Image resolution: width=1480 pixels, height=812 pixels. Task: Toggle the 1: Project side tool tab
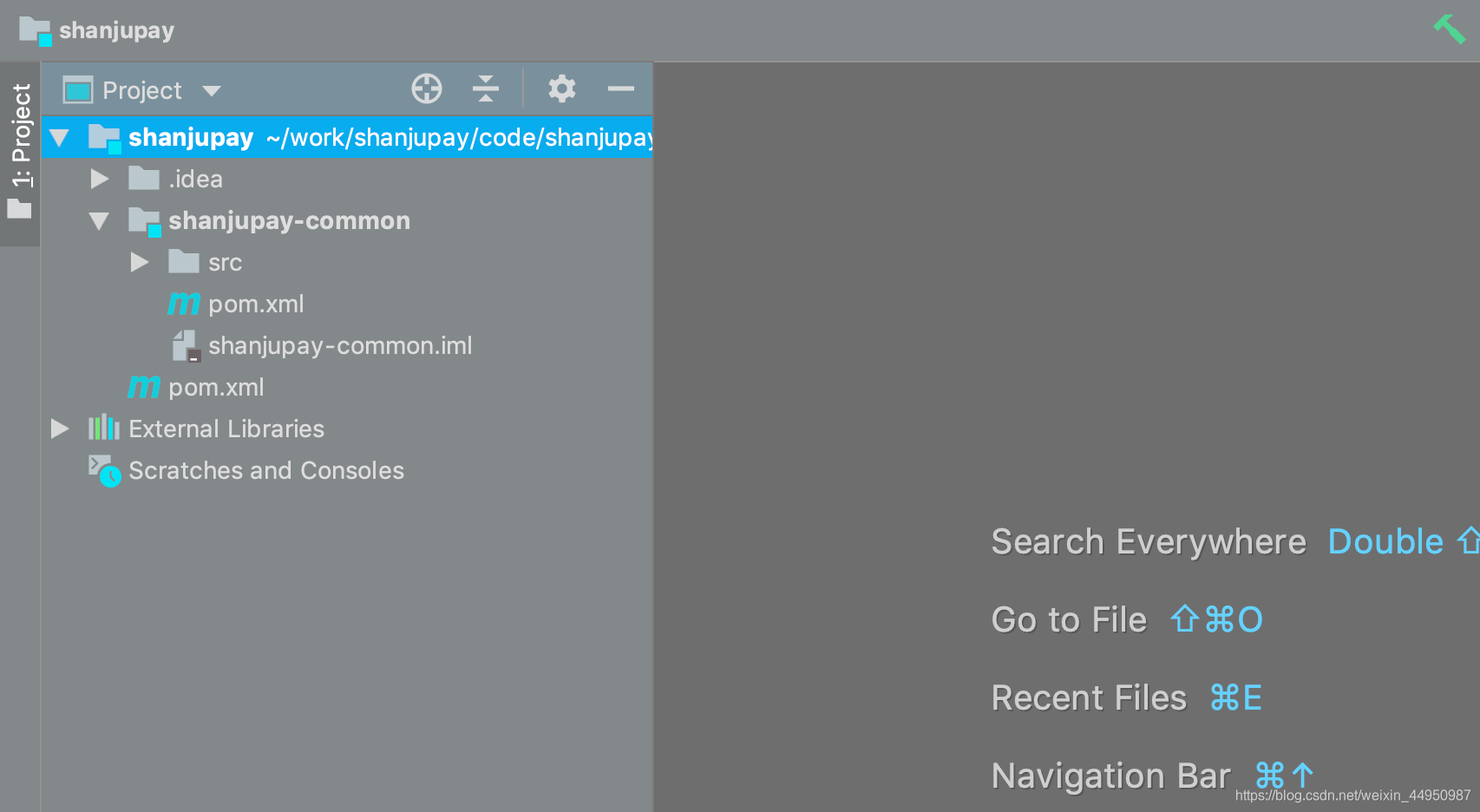(x=20, y=154)
